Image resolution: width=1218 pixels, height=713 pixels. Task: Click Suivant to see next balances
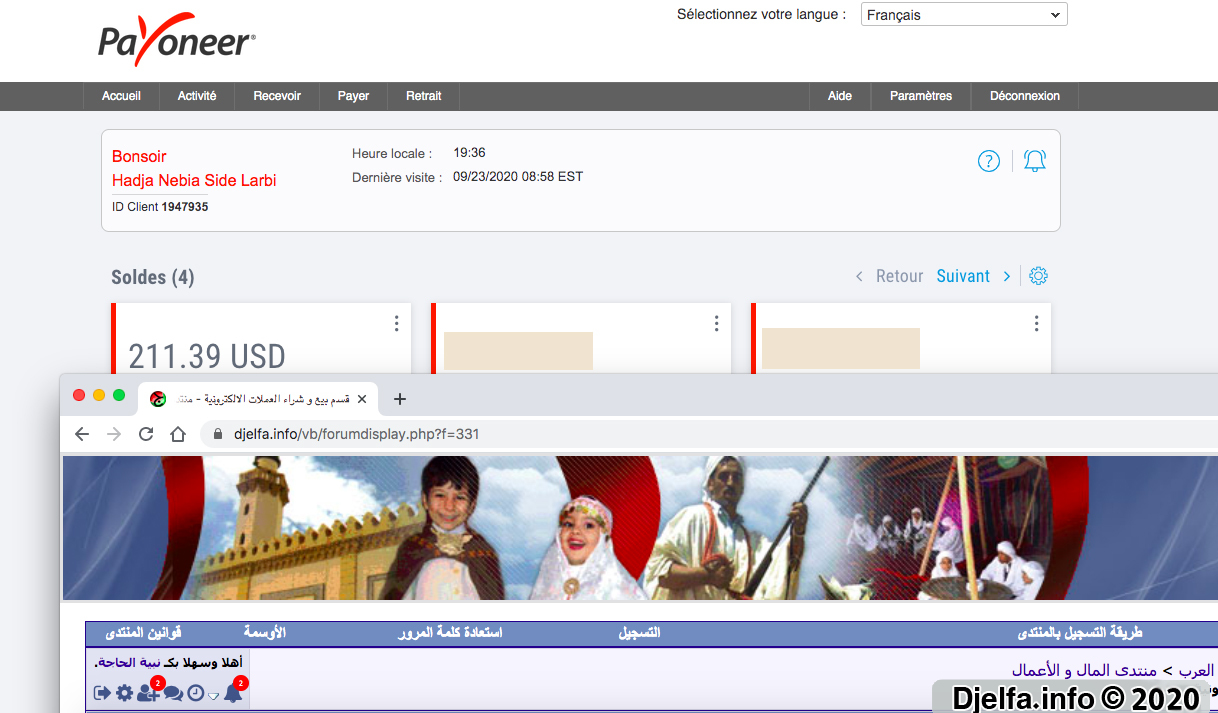tap(963, 276)
